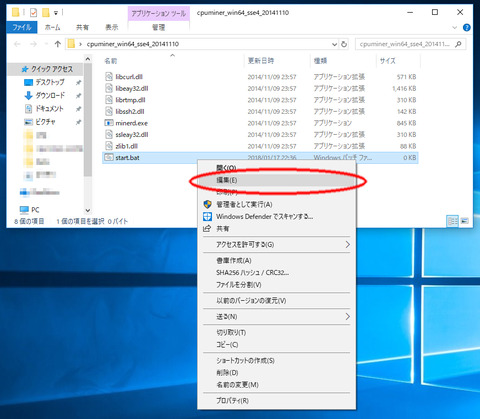Choose 名前の変更(M) in the context menu
This screenshot has width=480, height=419.
pyautogui.click(x=277, y=385)
